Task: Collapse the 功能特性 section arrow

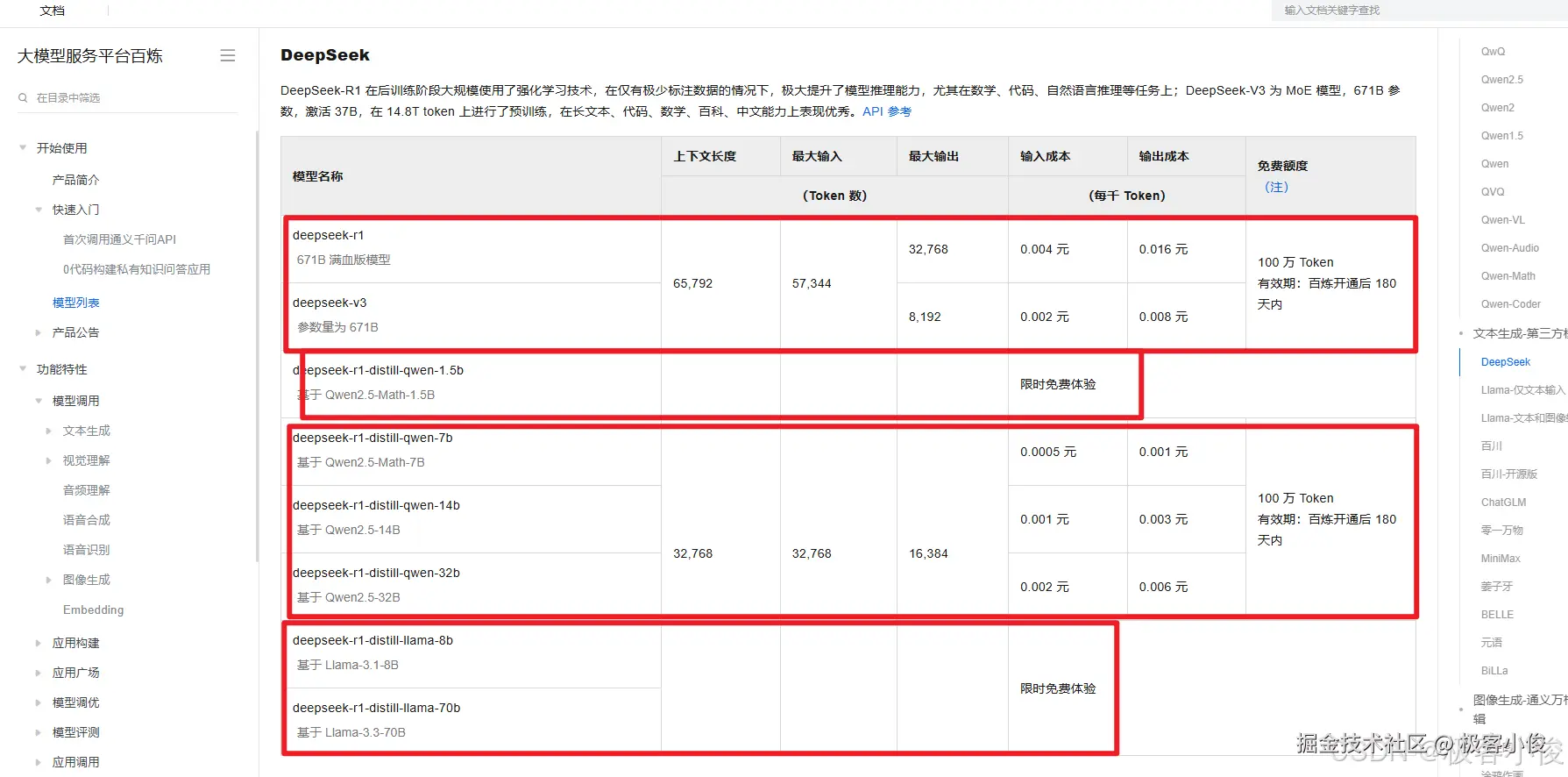Action: tap(23, 369)
